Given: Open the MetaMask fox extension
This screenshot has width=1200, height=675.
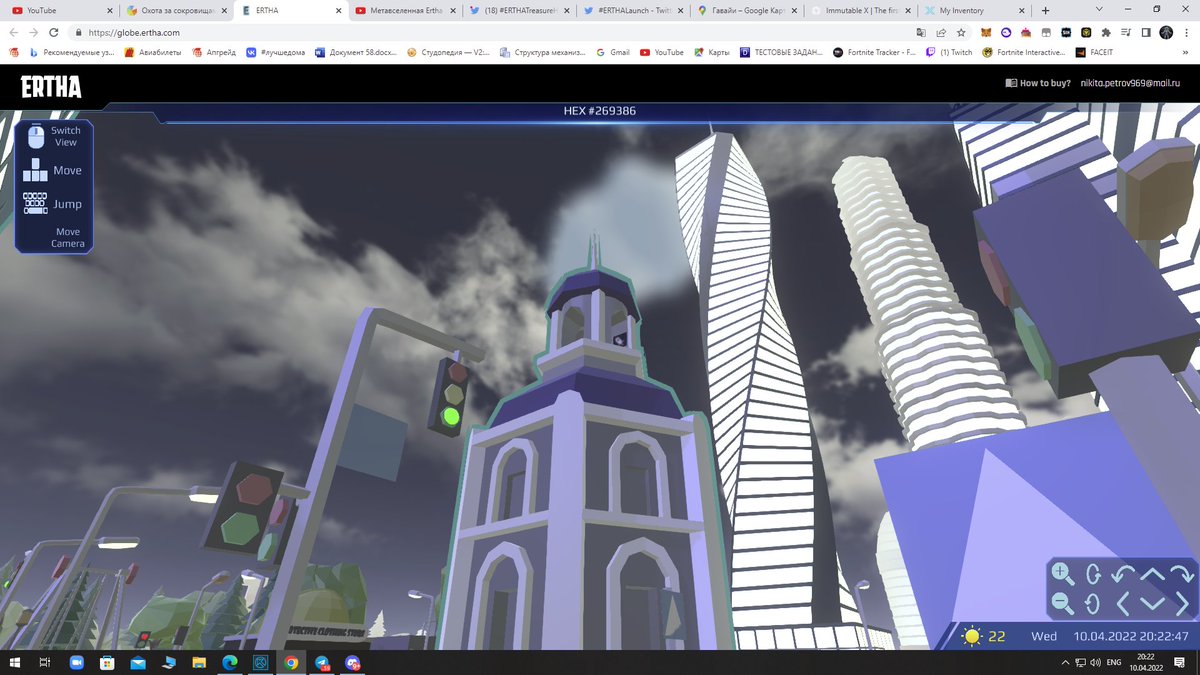Looking at the screenshot, I should [x=987, y=32].
